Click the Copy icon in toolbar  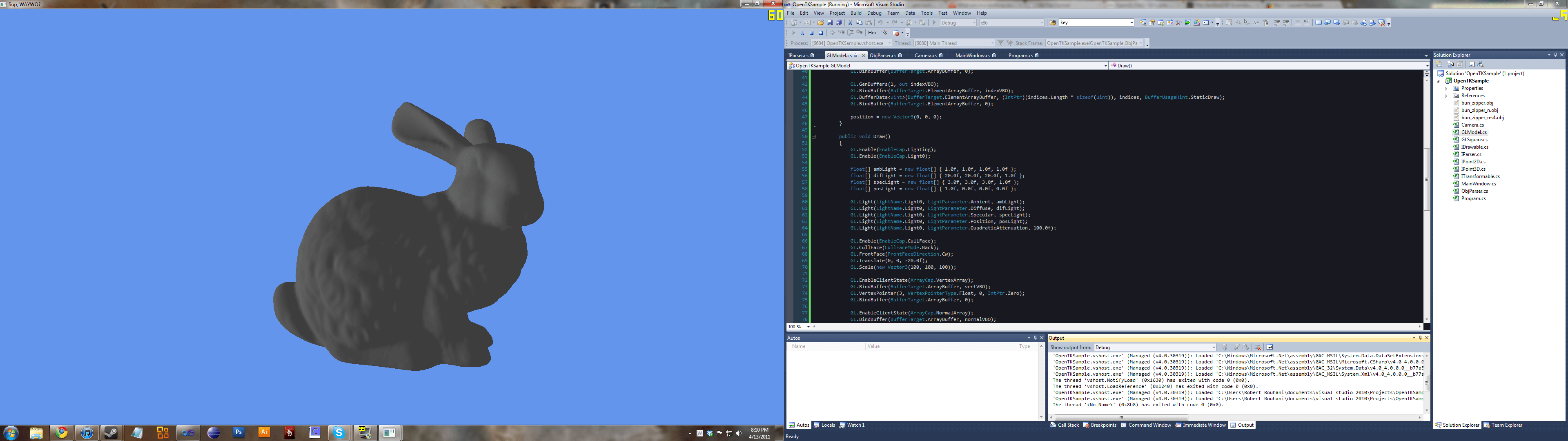pyautogui.click(x=860, y=22)
